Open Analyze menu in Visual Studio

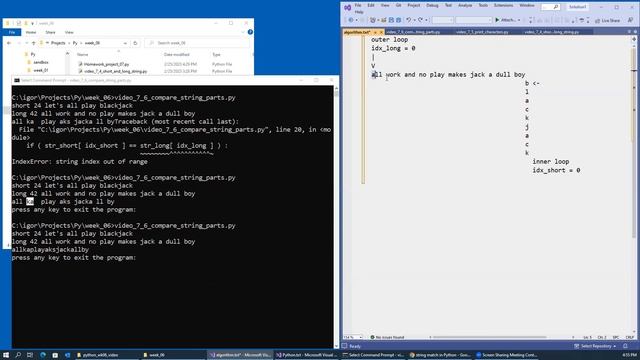tap(465, 5)
